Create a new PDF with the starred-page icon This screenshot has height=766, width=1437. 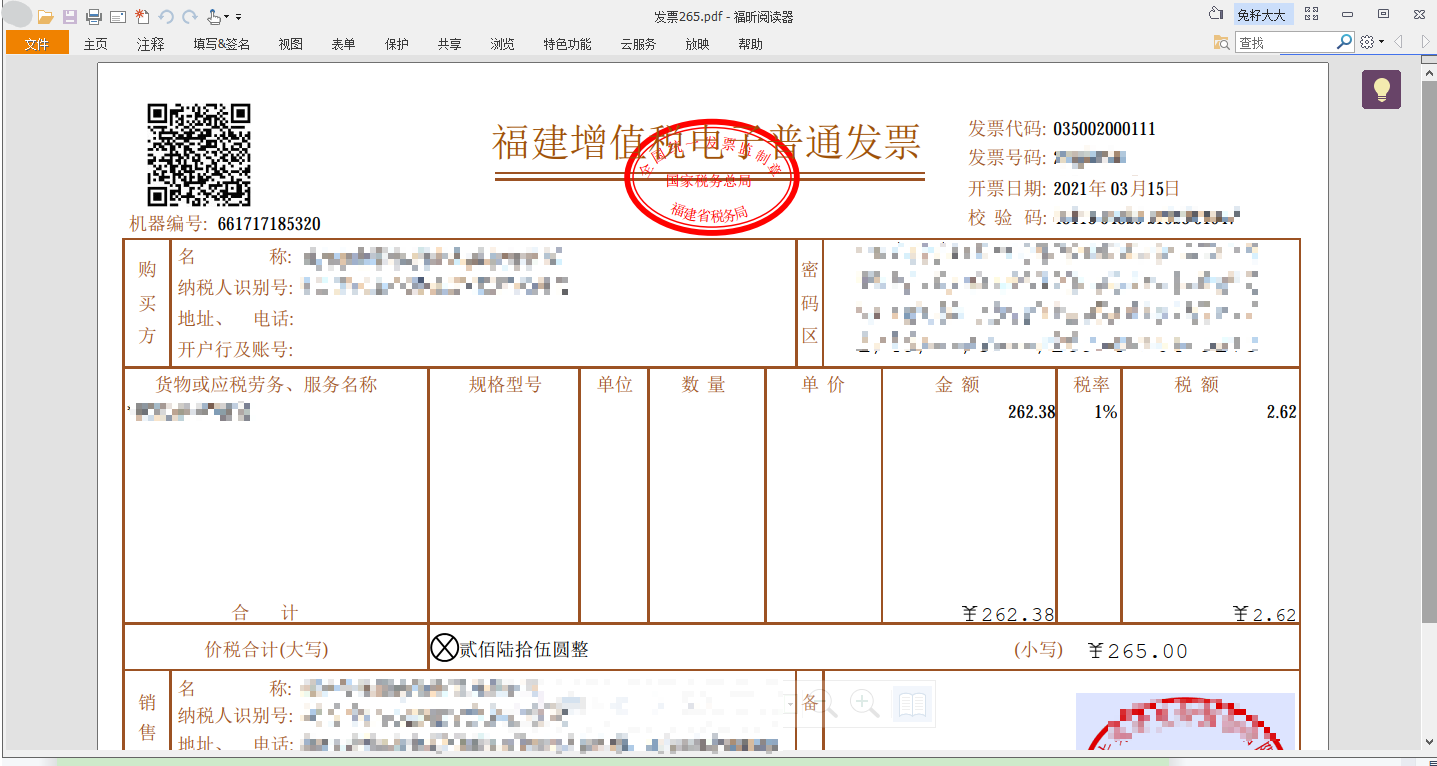141,16
